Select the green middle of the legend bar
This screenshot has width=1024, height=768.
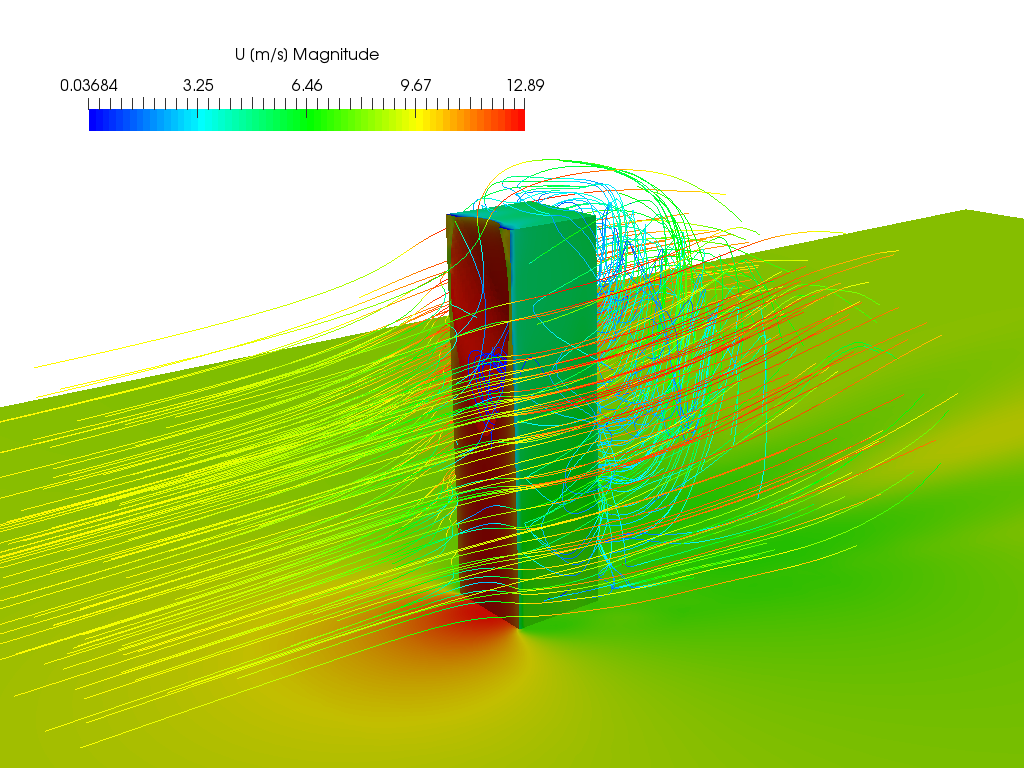click(310, 120)
